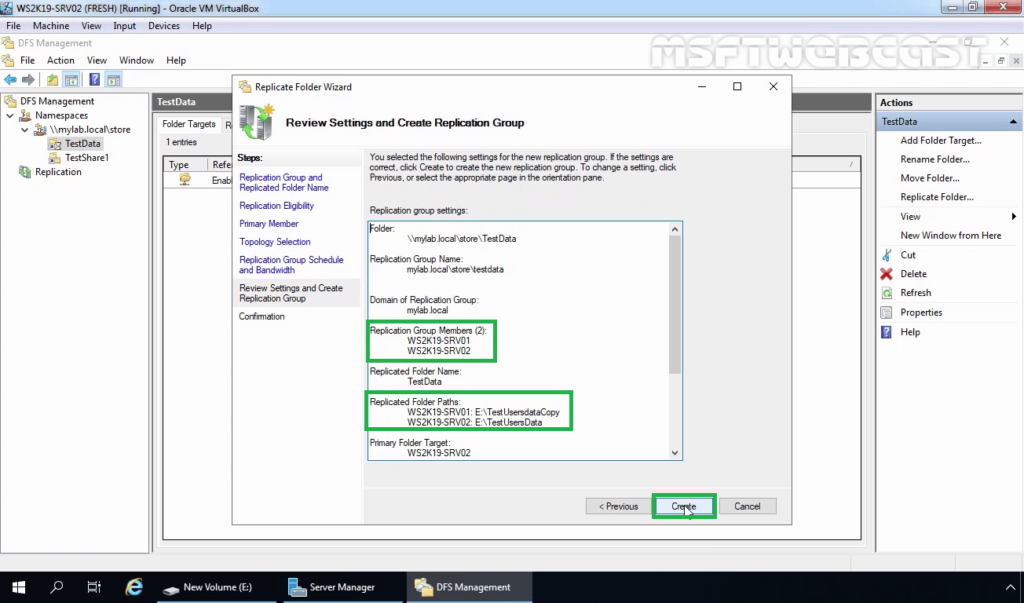Click New Window from Here action
1024x603 pixels.
pyautogui.click(x=950, y=236)
